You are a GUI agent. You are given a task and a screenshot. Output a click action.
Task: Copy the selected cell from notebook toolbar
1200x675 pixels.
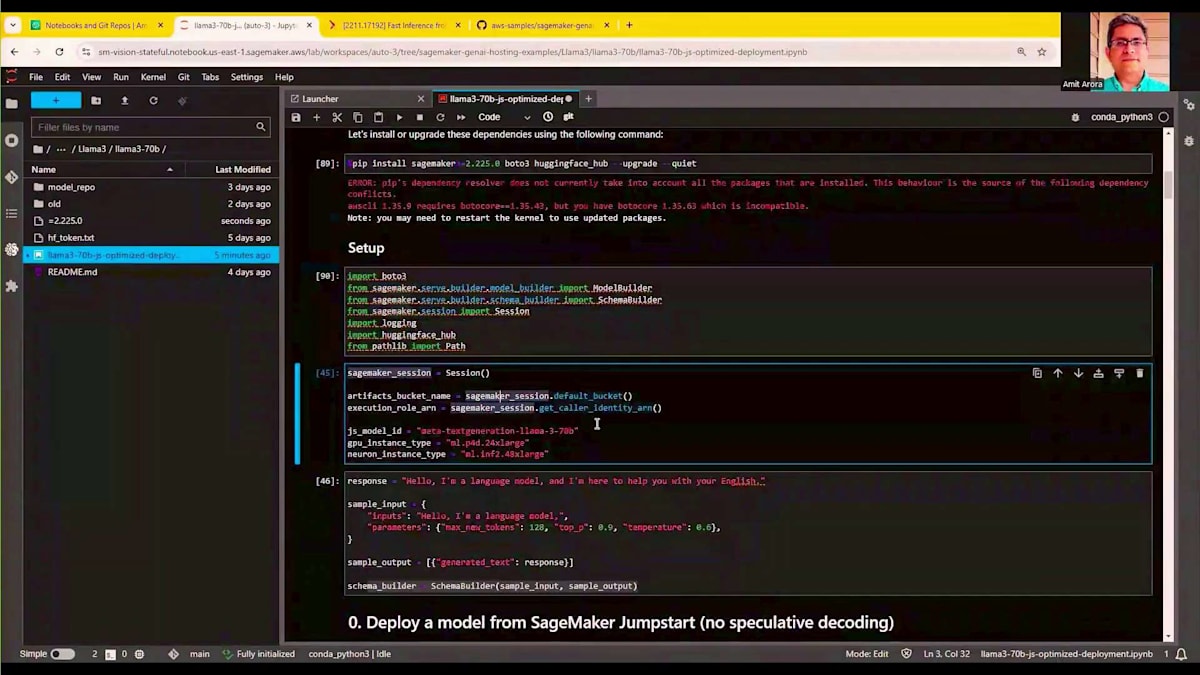pyautogui.click(x=358, y=117)
